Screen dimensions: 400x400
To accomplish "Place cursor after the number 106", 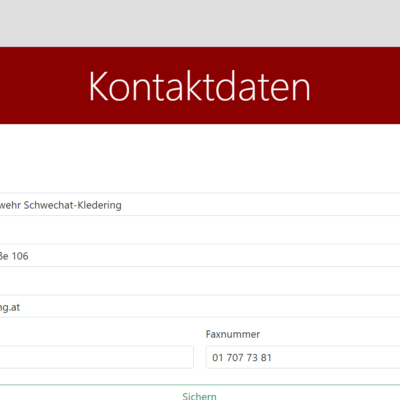I will [x=29, y=256].
